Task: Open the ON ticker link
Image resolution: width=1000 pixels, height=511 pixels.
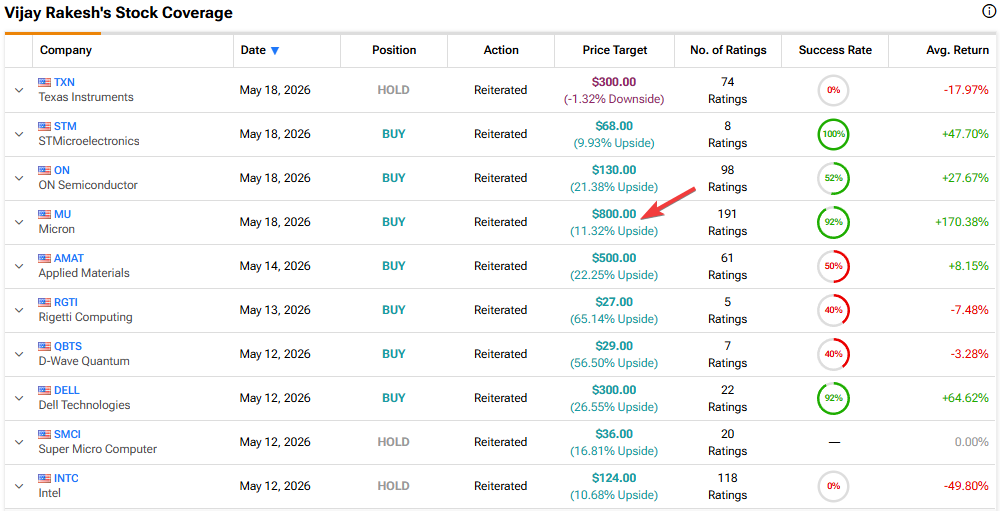Action: point(62,170)
